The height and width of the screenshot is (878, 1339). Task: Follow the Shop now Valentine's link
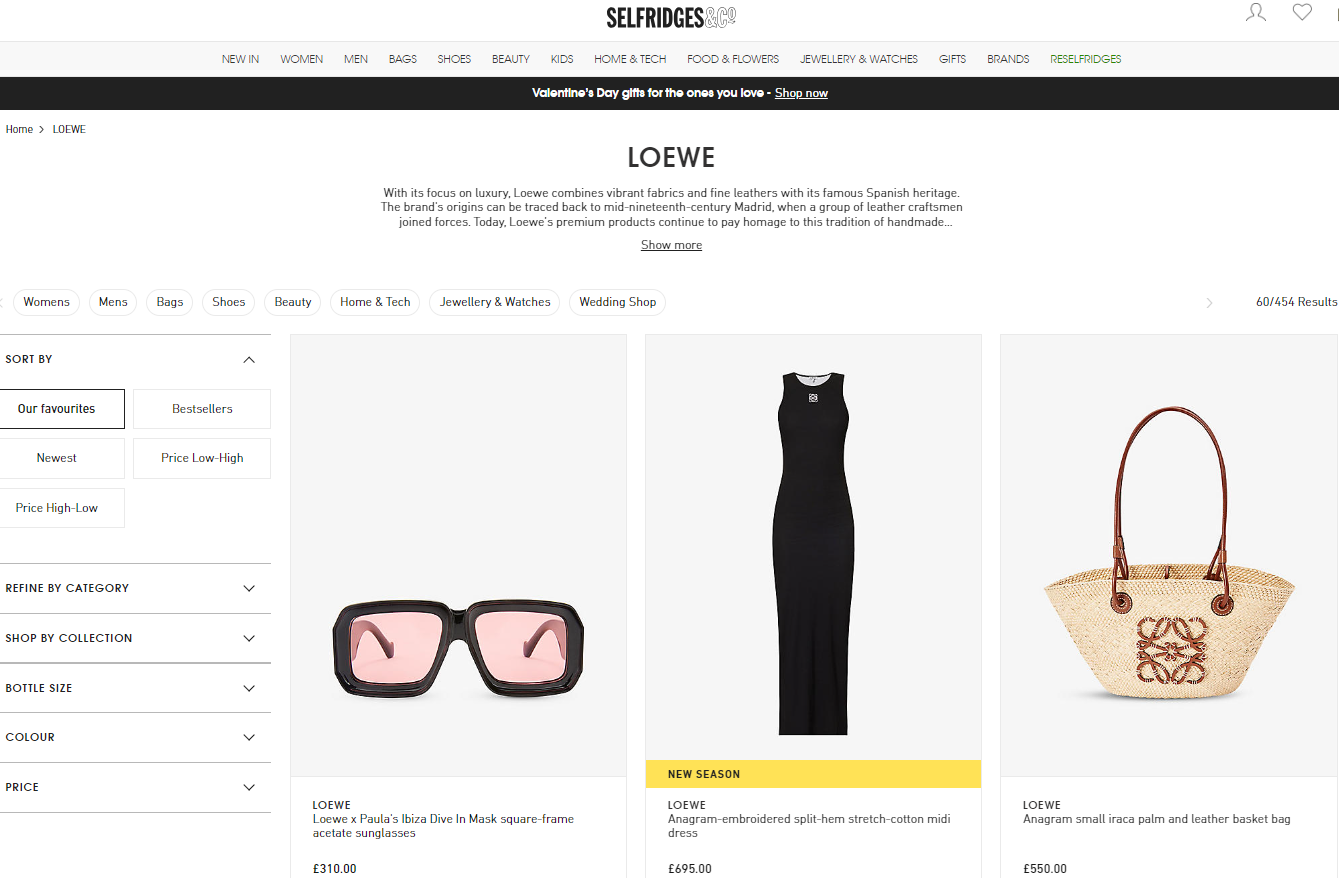pyautogui.click(x=801, y=93)
